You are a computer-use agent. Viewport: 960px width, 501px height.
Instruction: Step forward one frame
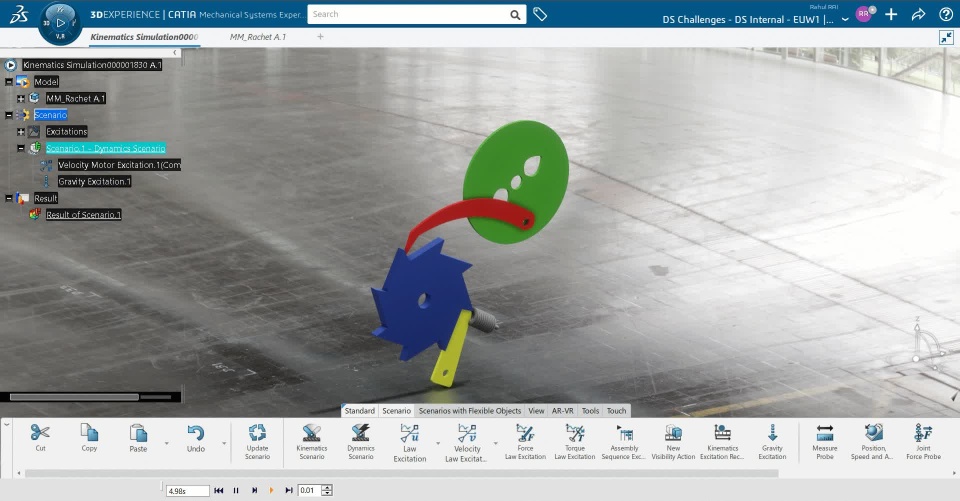[254, 490]
